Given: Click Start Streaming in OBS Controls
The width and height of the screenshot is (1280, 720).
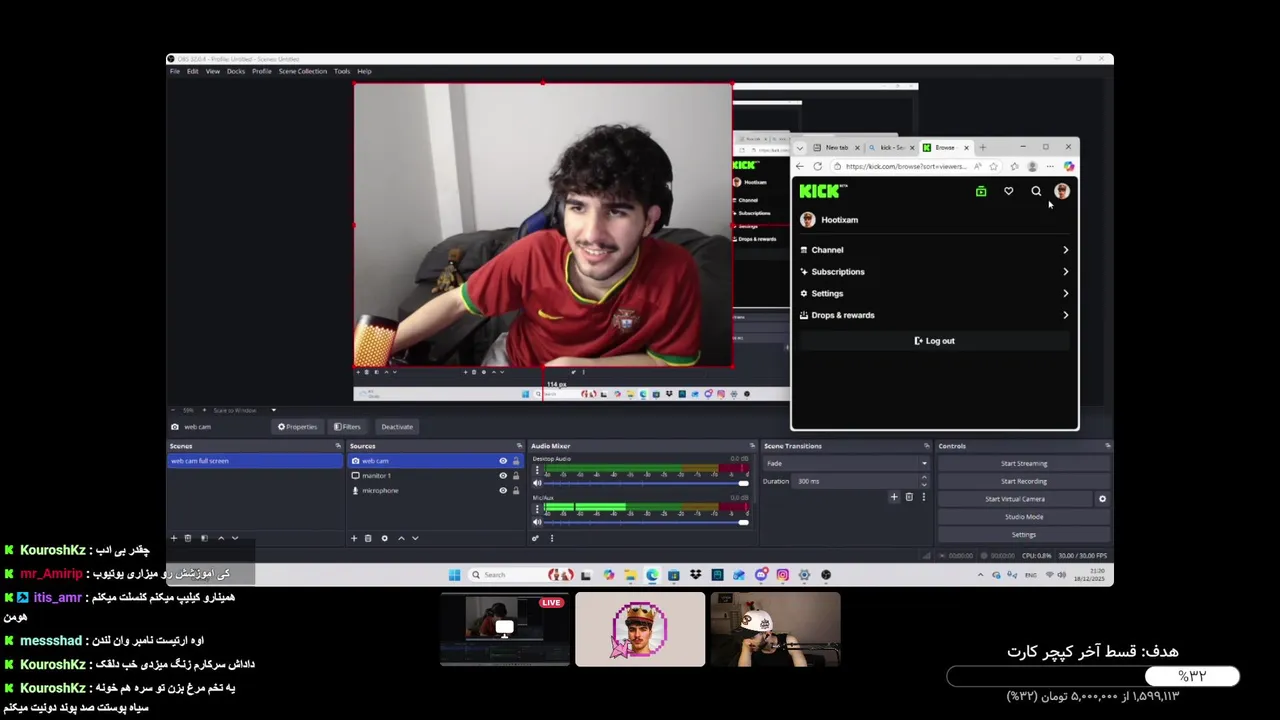Looking at the screenshot, I should pos(1024,464).
